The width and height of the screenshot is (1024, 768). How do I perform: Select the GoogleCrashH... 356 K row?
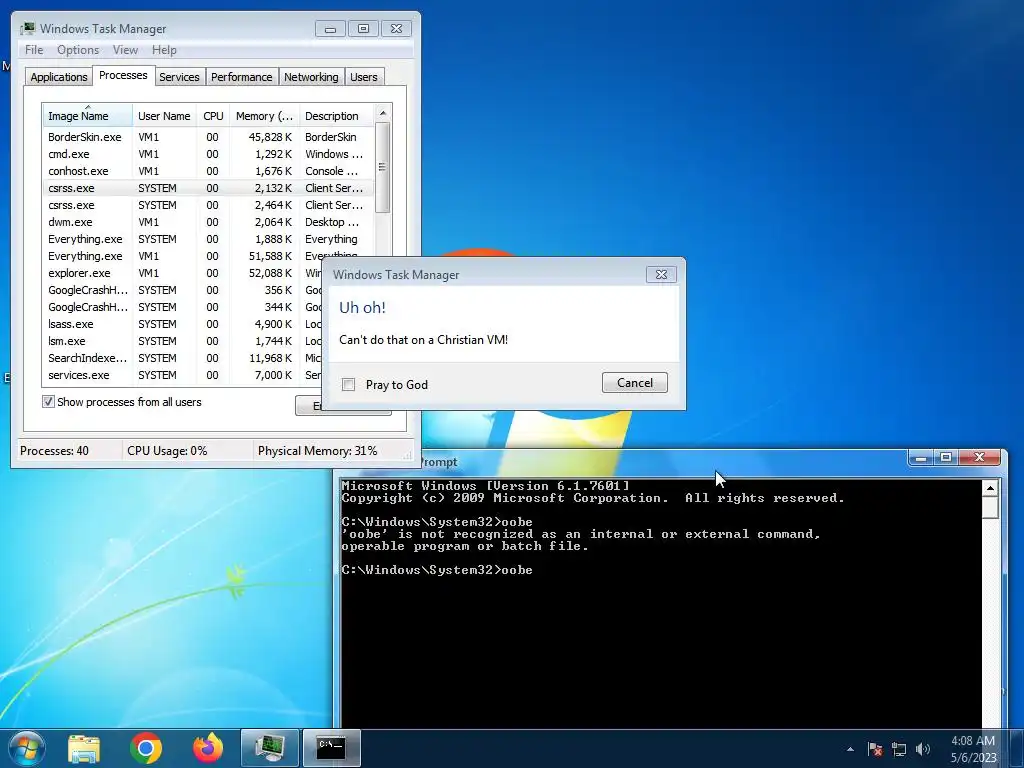183,290
